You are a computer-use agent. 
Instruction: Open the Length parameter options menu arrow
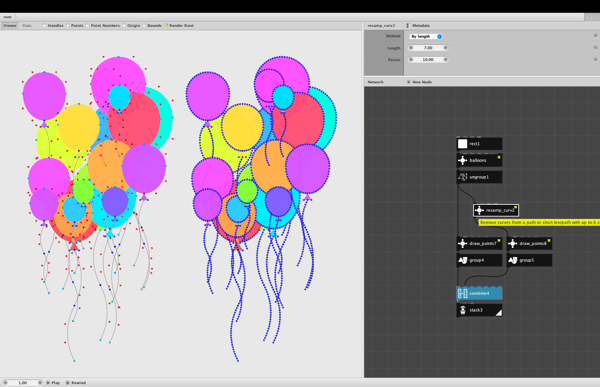click(x=595, y=47)
